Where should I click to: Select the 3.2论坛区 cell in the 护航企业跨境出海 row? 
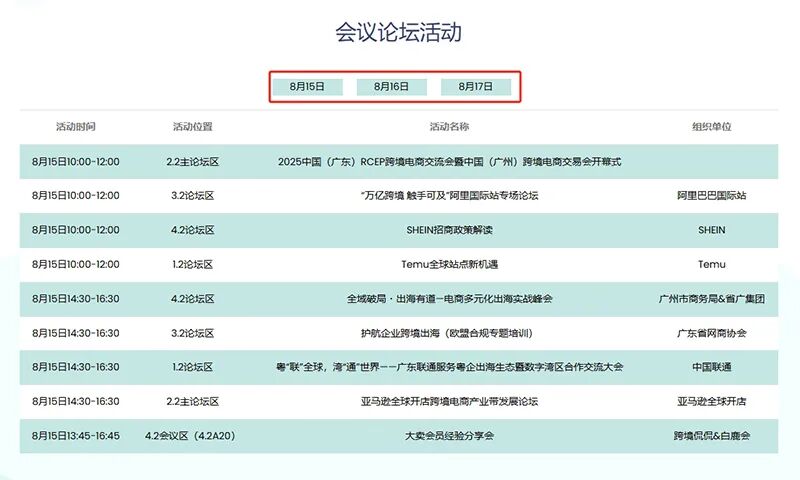click(x=192, y=333)
